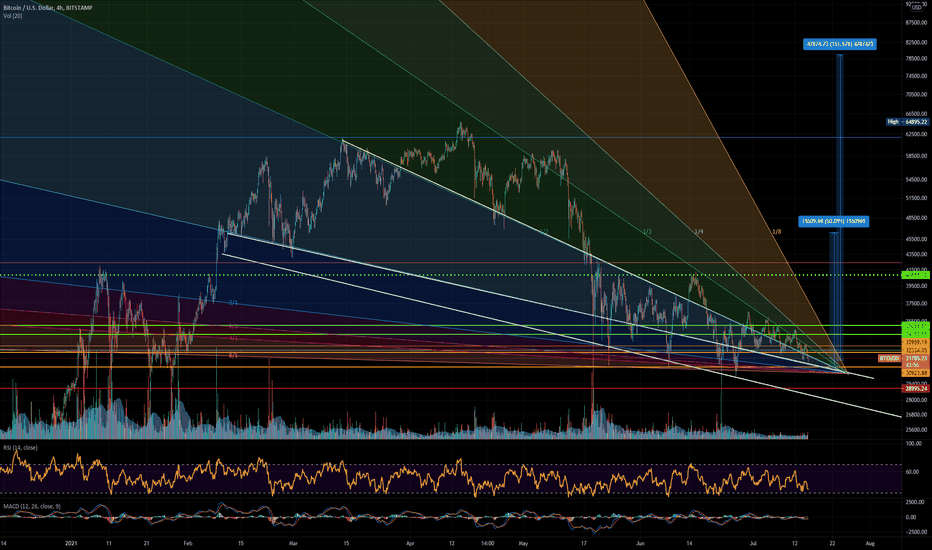This screenshot has height=550, width=932.
Task: Select the upper blue price-range measurement label
Action: [x=839, y=44]
